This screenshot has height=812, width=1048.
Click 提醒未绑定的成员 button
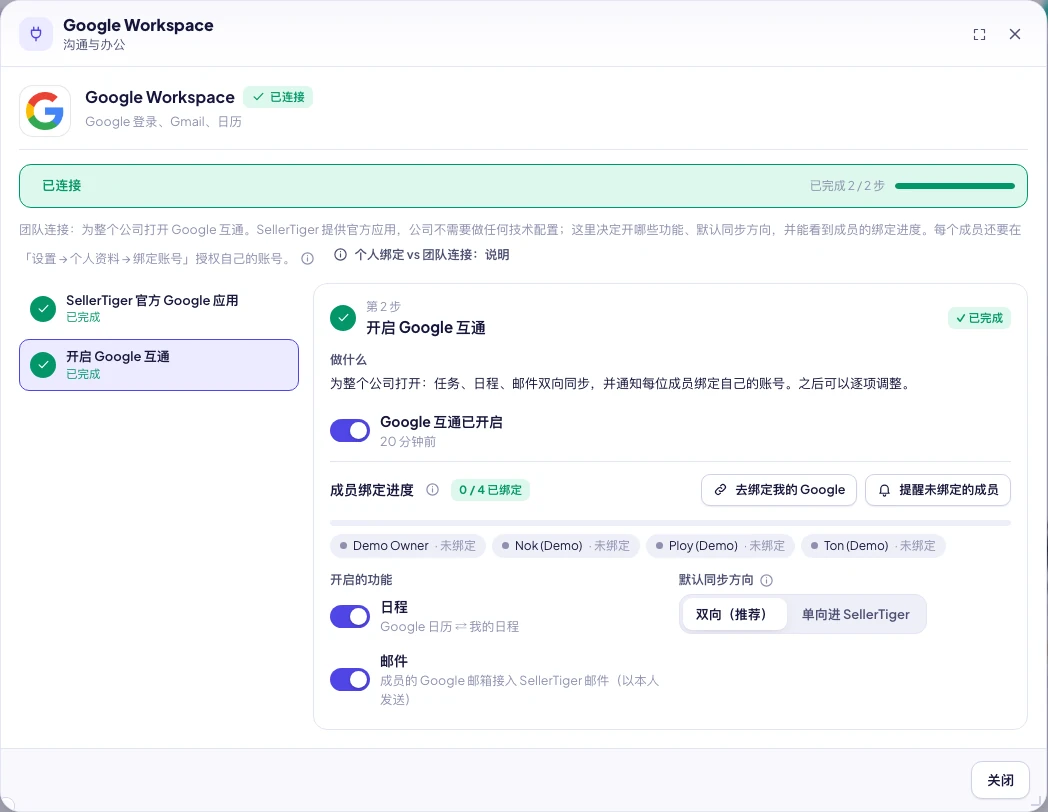(938, 490)
